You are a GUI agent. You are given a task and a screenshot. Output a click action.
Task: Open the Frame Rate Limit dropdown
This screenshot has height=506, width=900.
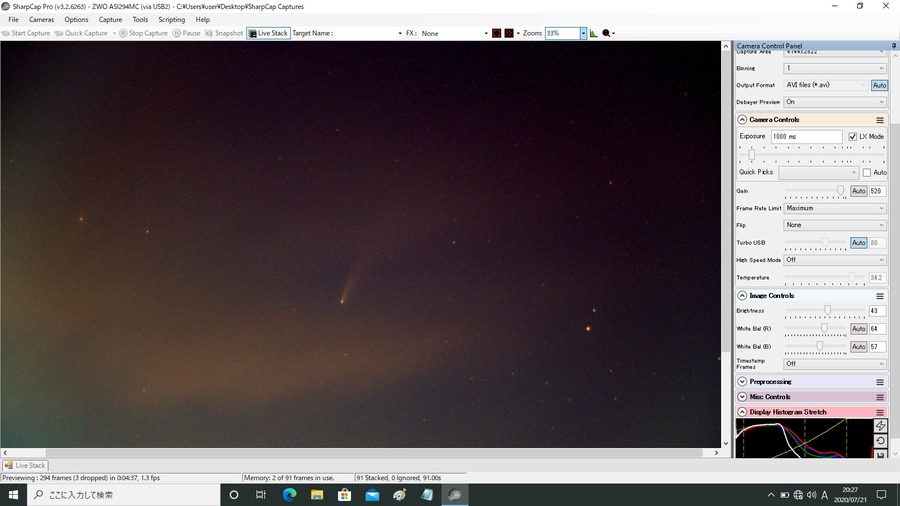pos(835,208)
